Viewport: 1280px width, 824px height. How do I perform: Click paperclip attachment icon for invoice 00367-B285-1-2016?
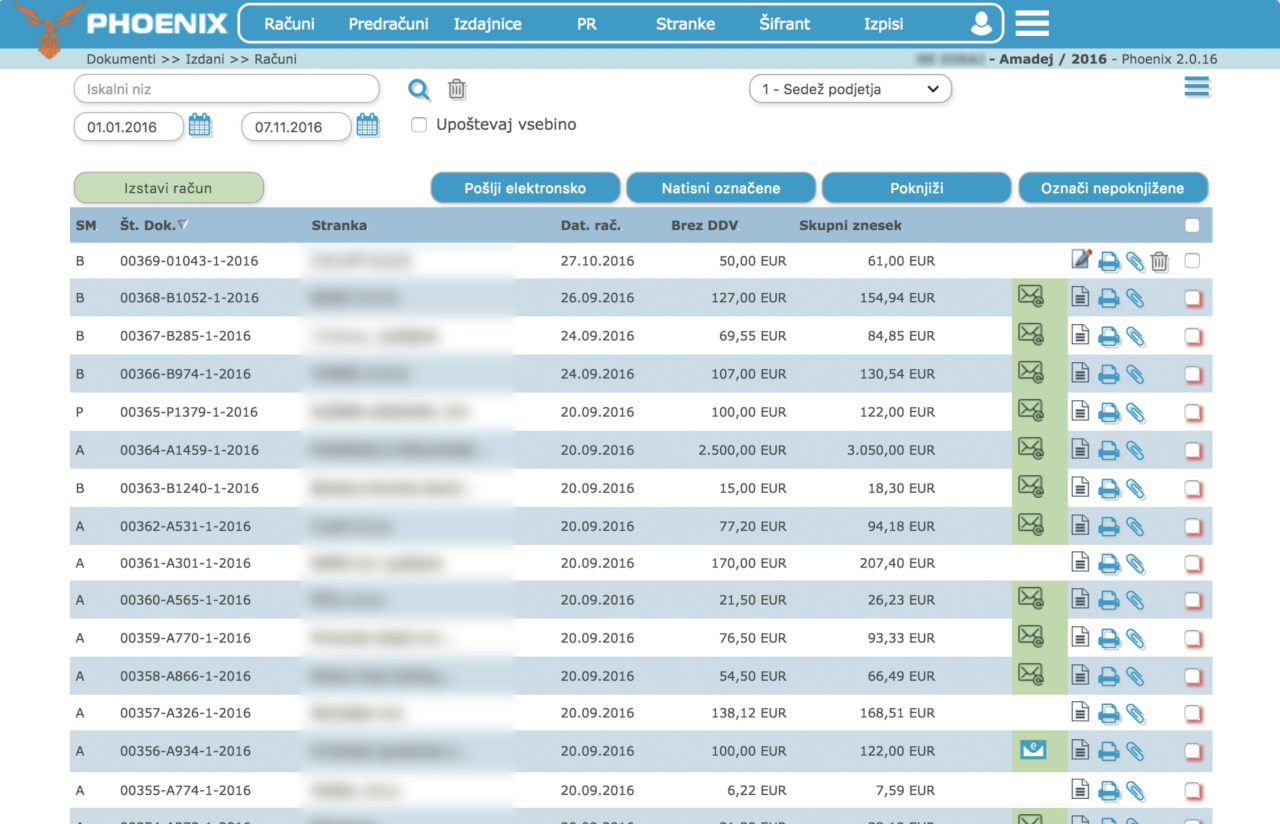pos(1135,336)
